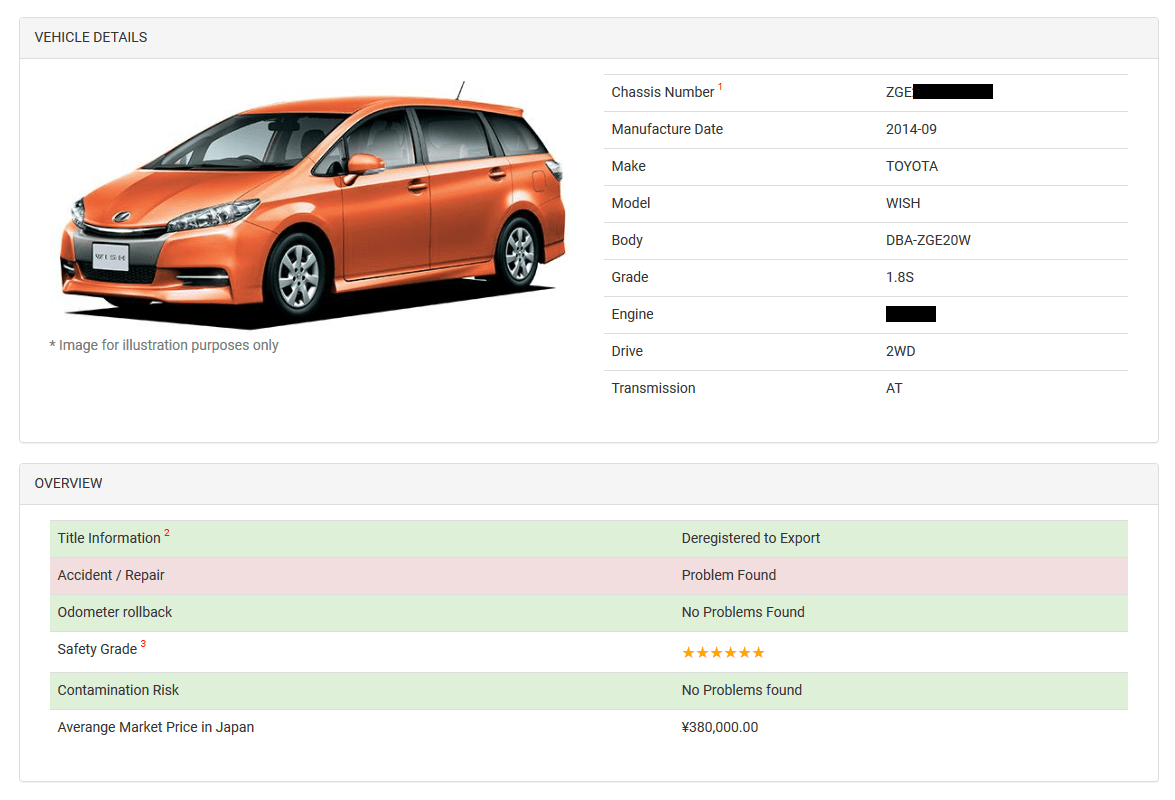Viewport: 1175px width, 800px height.
Task: Click the image illustration disclaimer text
Action: coord(164,345)
